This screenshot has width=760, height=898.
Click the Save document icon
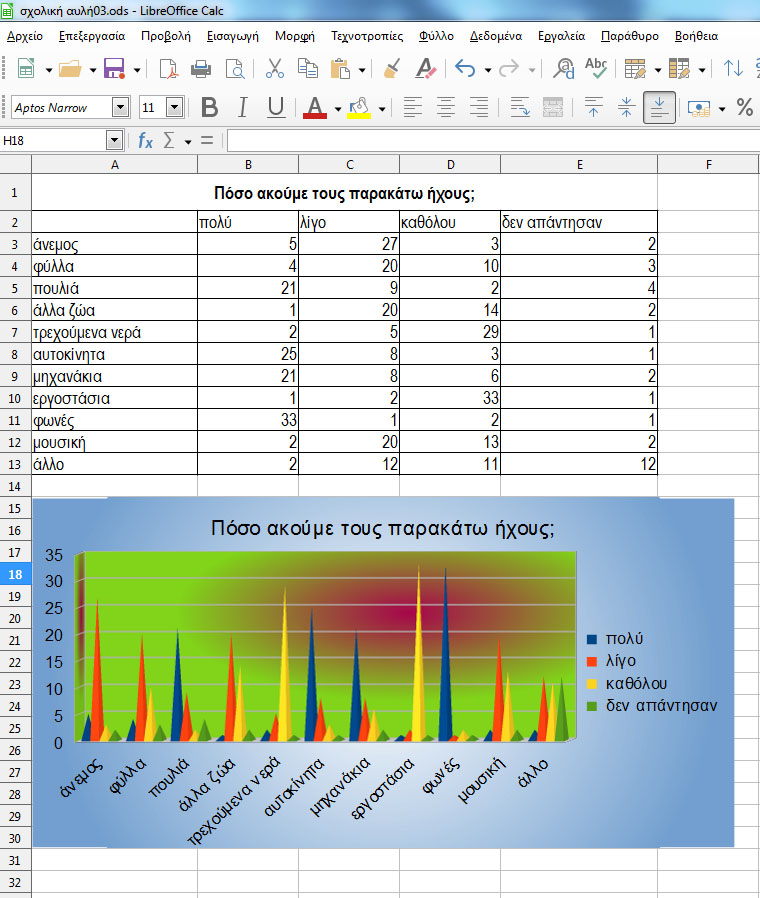point(114,69)
